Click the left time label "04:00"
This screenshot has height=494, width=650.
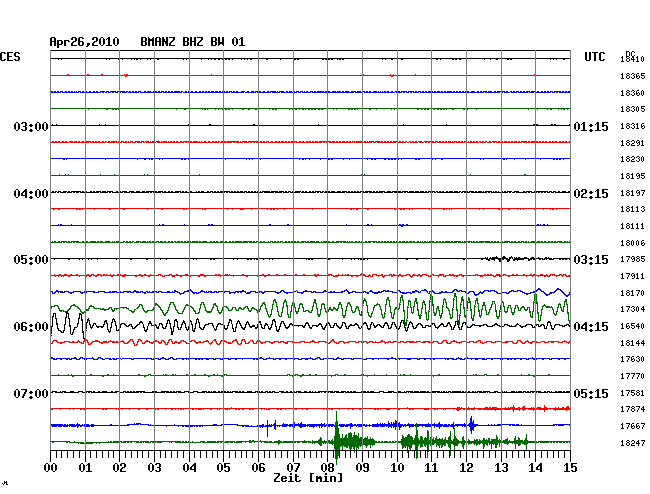tap(31, 194)
